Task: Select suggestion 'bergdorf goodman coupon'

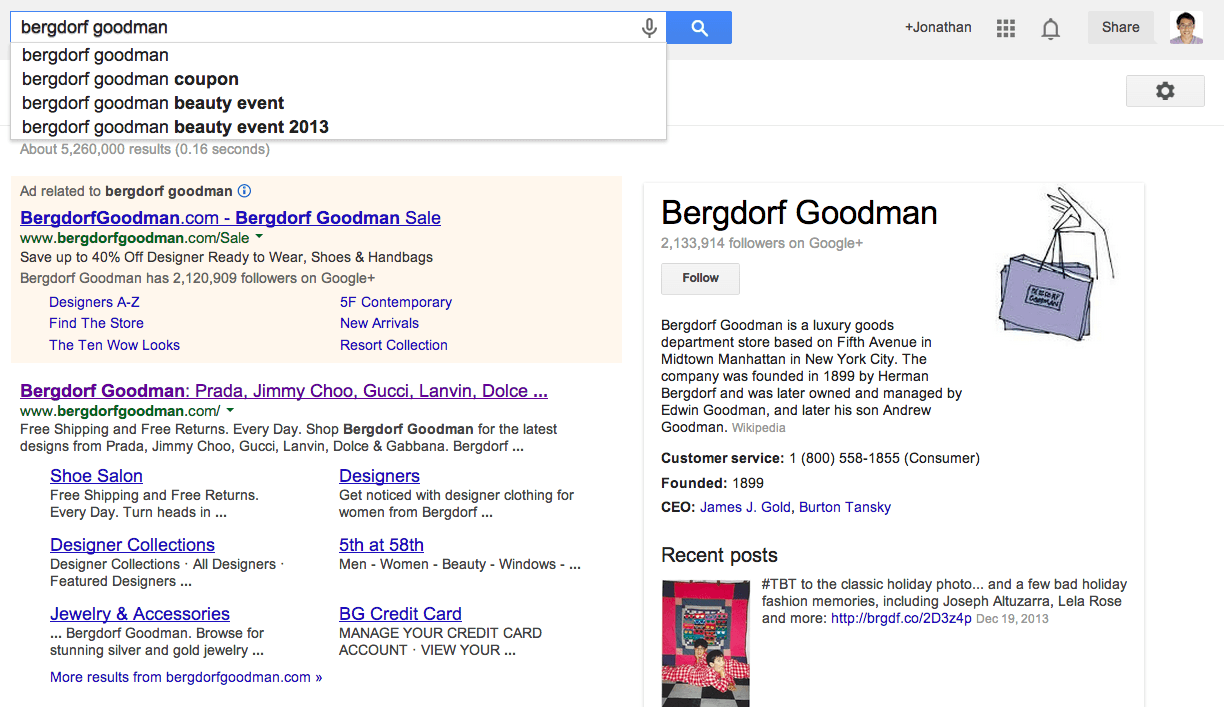Action: [x=338, y=79]
